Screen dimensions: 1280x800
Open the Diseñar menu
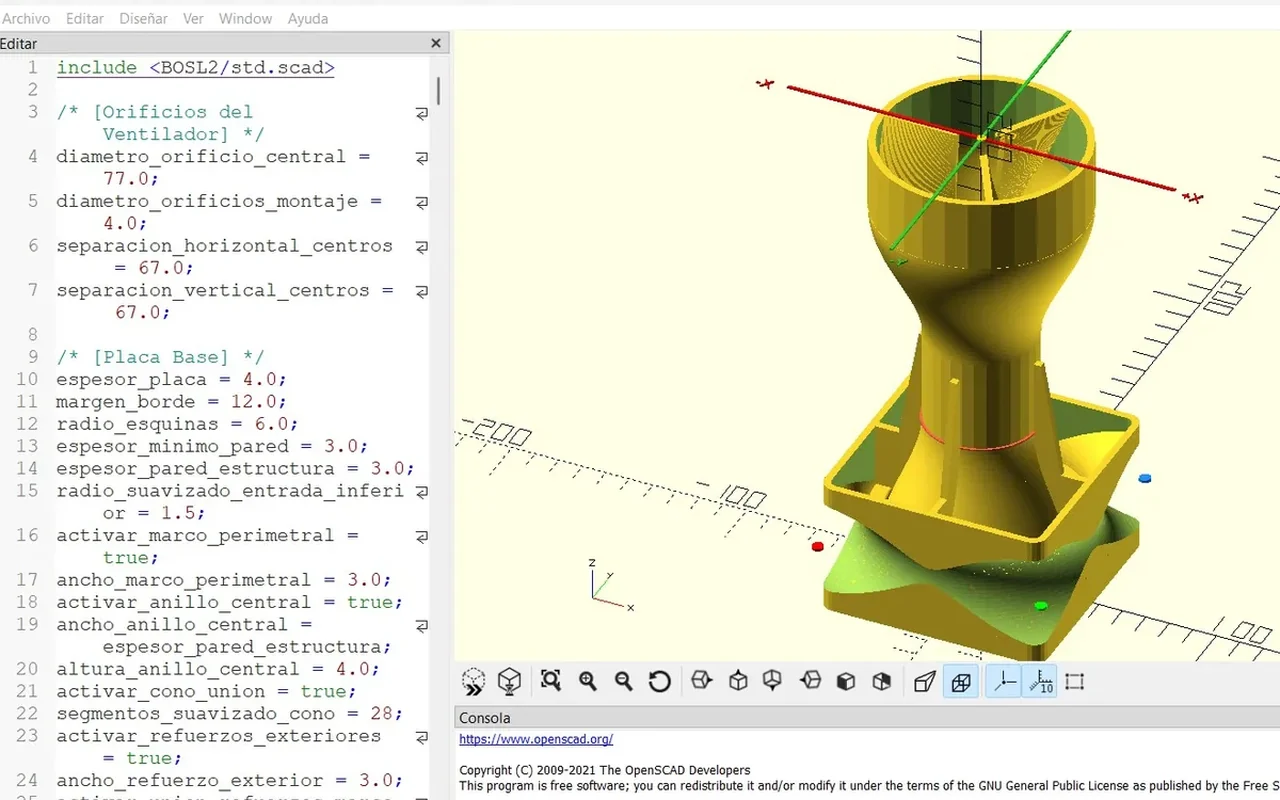tap(143, 18)
